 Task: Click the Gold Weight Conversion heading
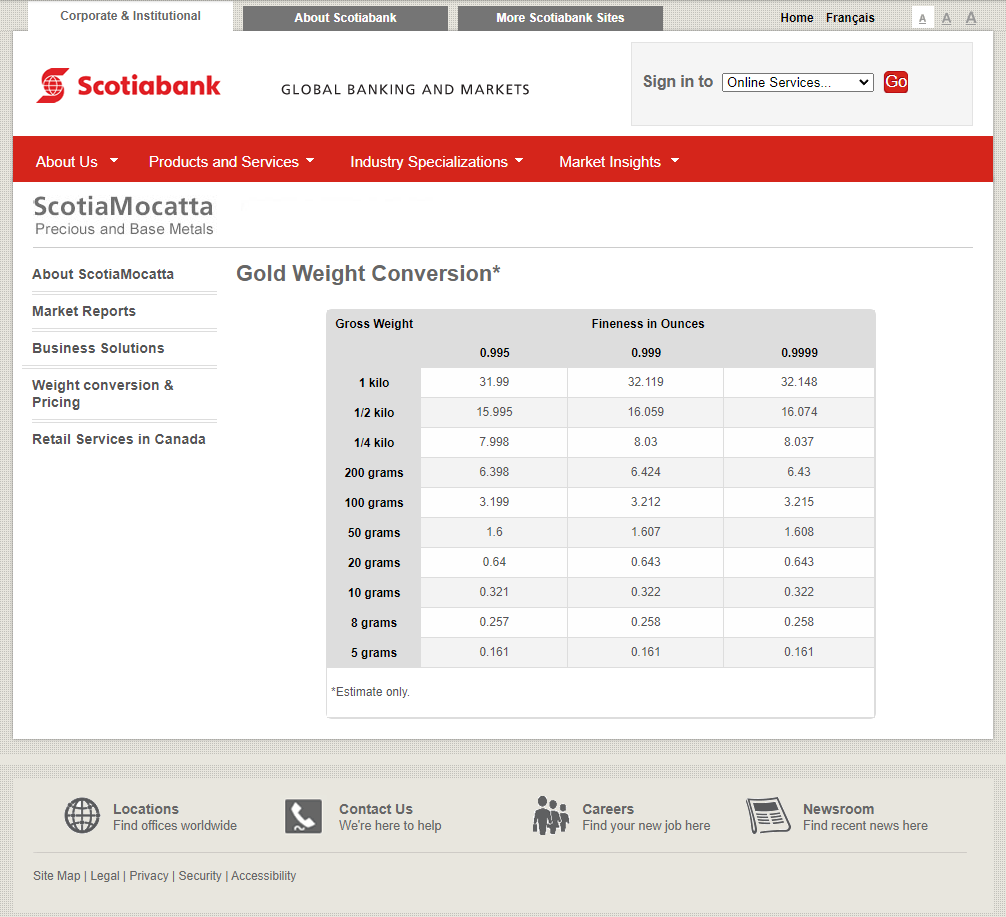(x=368, y=273)
